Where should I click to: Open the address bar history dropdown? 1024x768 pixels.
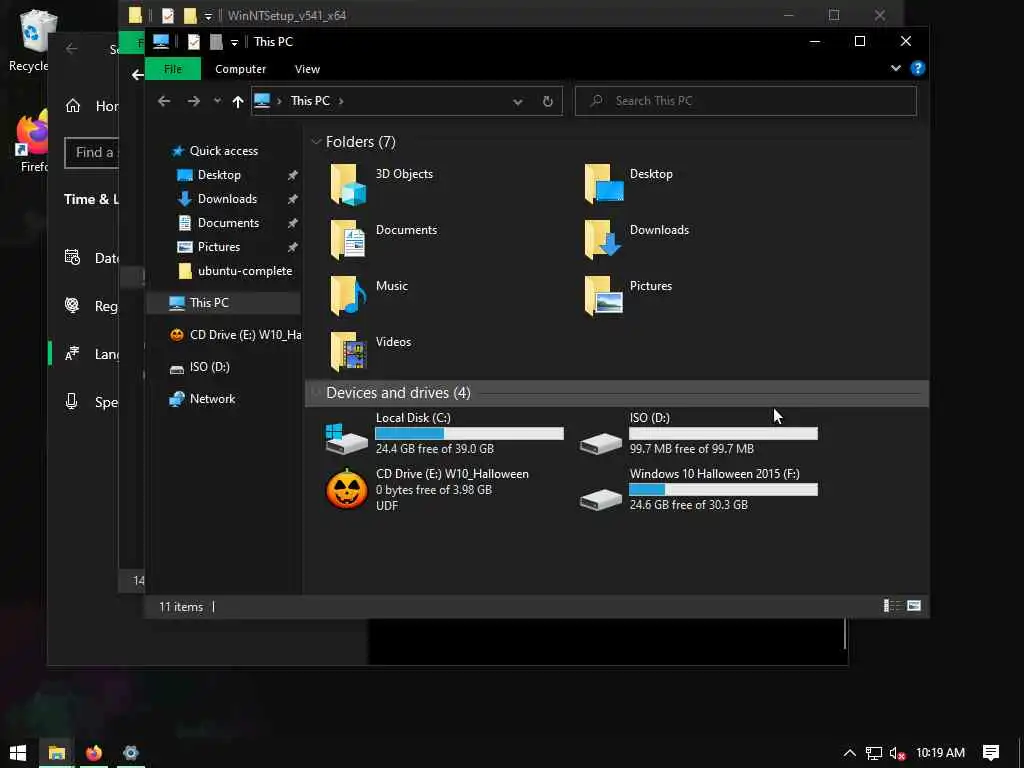[x=518, y=102]
